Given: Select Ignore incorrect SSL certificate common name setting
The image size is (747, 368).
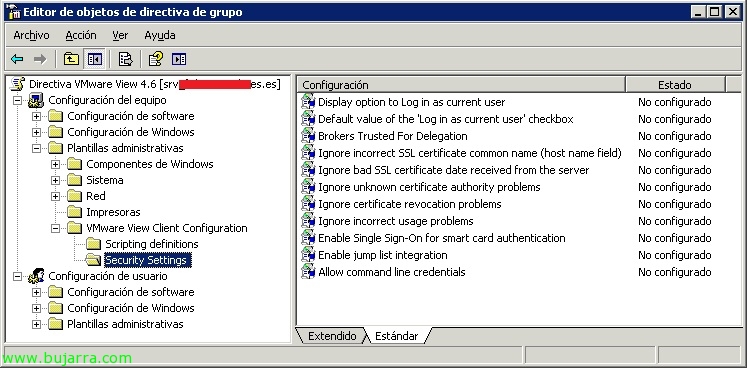Looking at the screenshot, I should pos(470,153).
